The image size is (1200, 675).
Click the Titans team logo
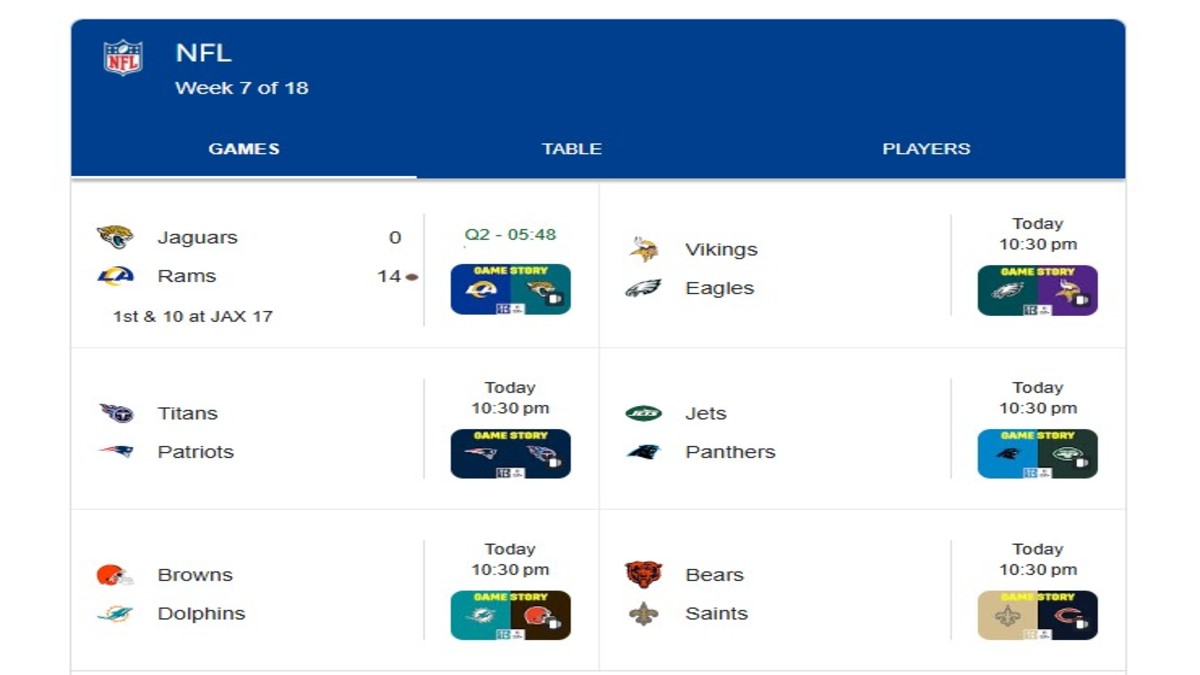coord(116,413)
